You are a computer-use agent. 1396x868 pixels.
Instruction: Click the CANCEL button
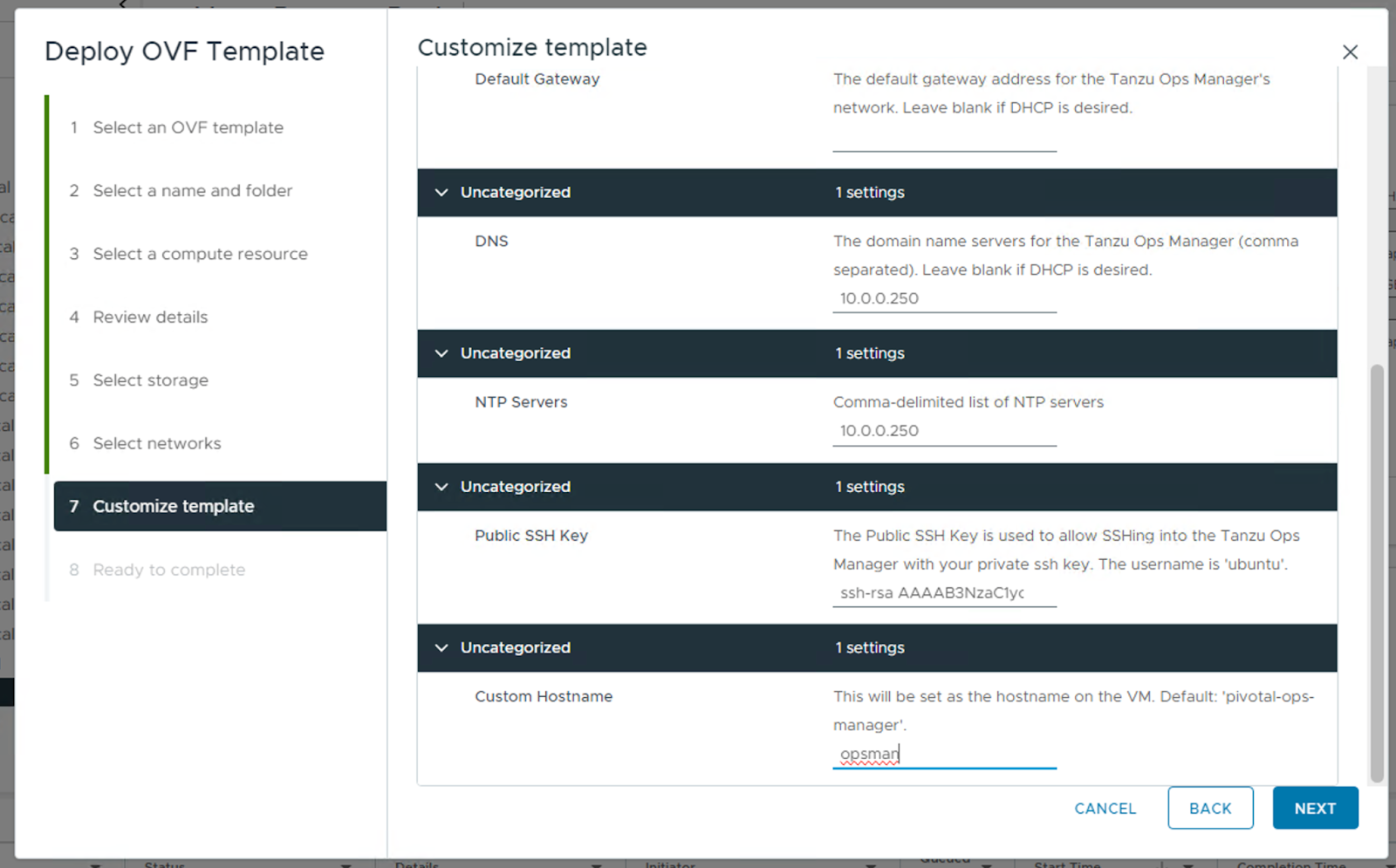coord(1105,809)
